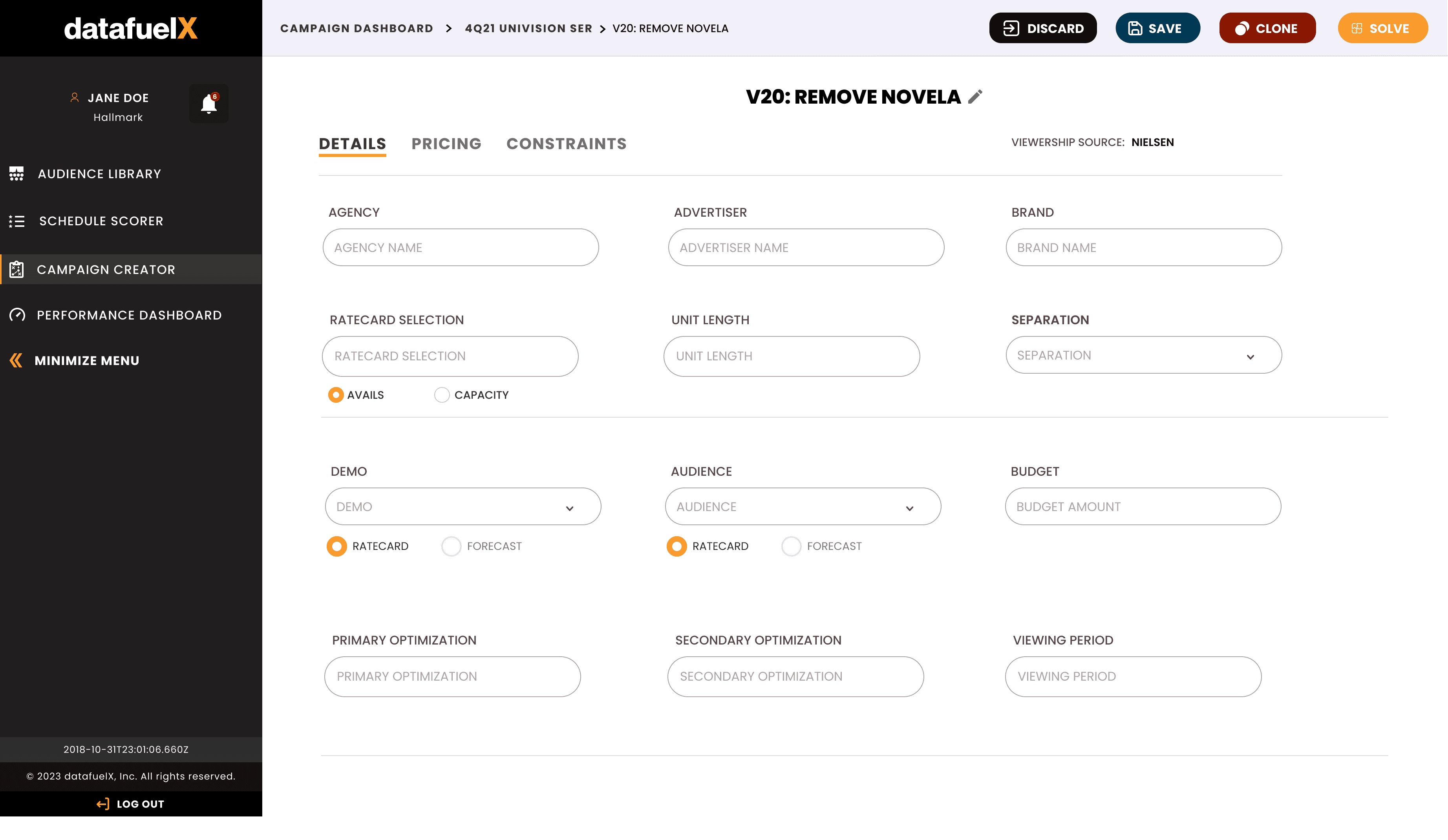1448x840 pixels.
Task: Select the Capacity radio button
Action: point(442,395)
